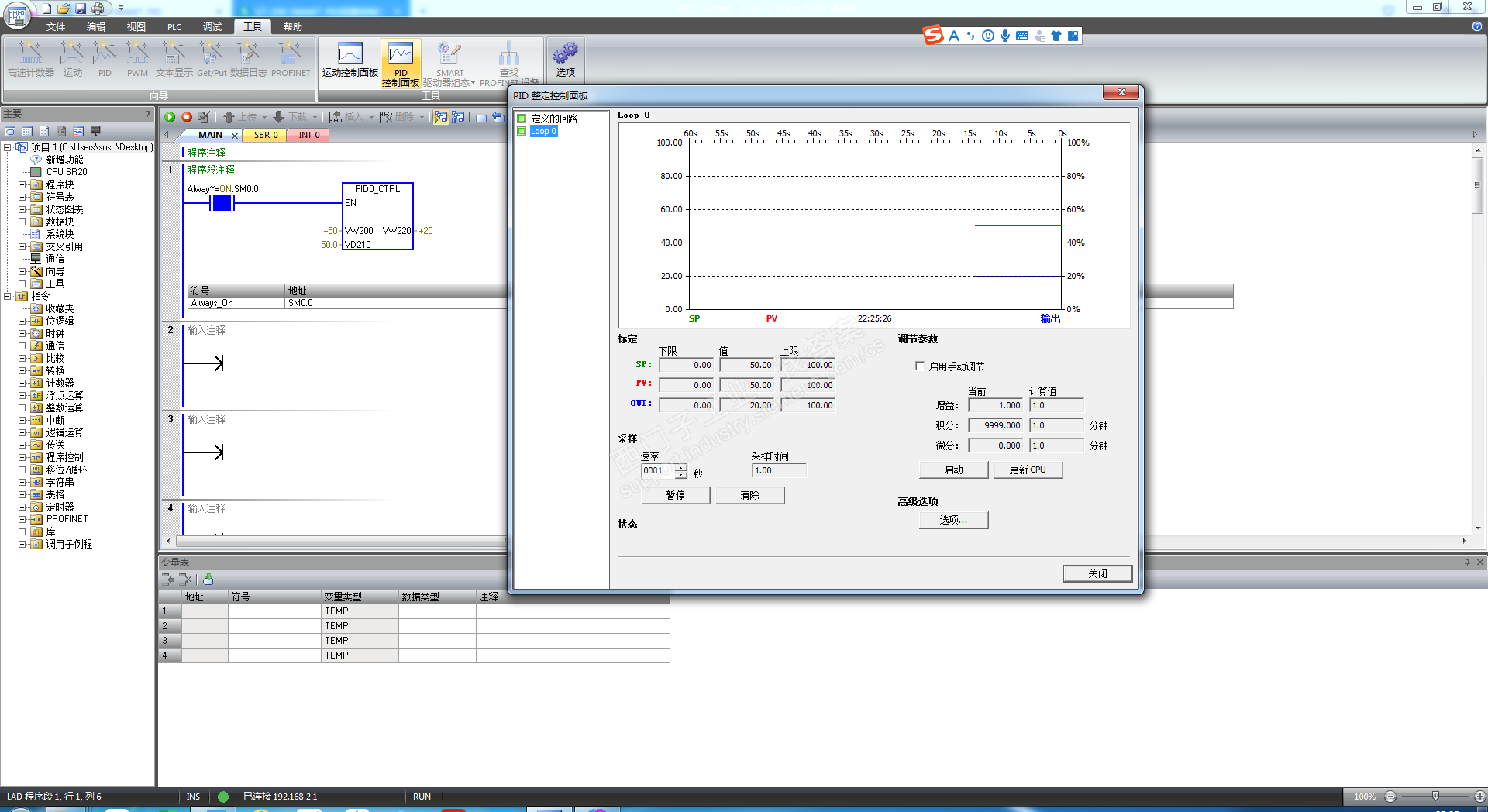1488x812 pixels.
Task: Open the 视图 menu tab
Action: 136,26
